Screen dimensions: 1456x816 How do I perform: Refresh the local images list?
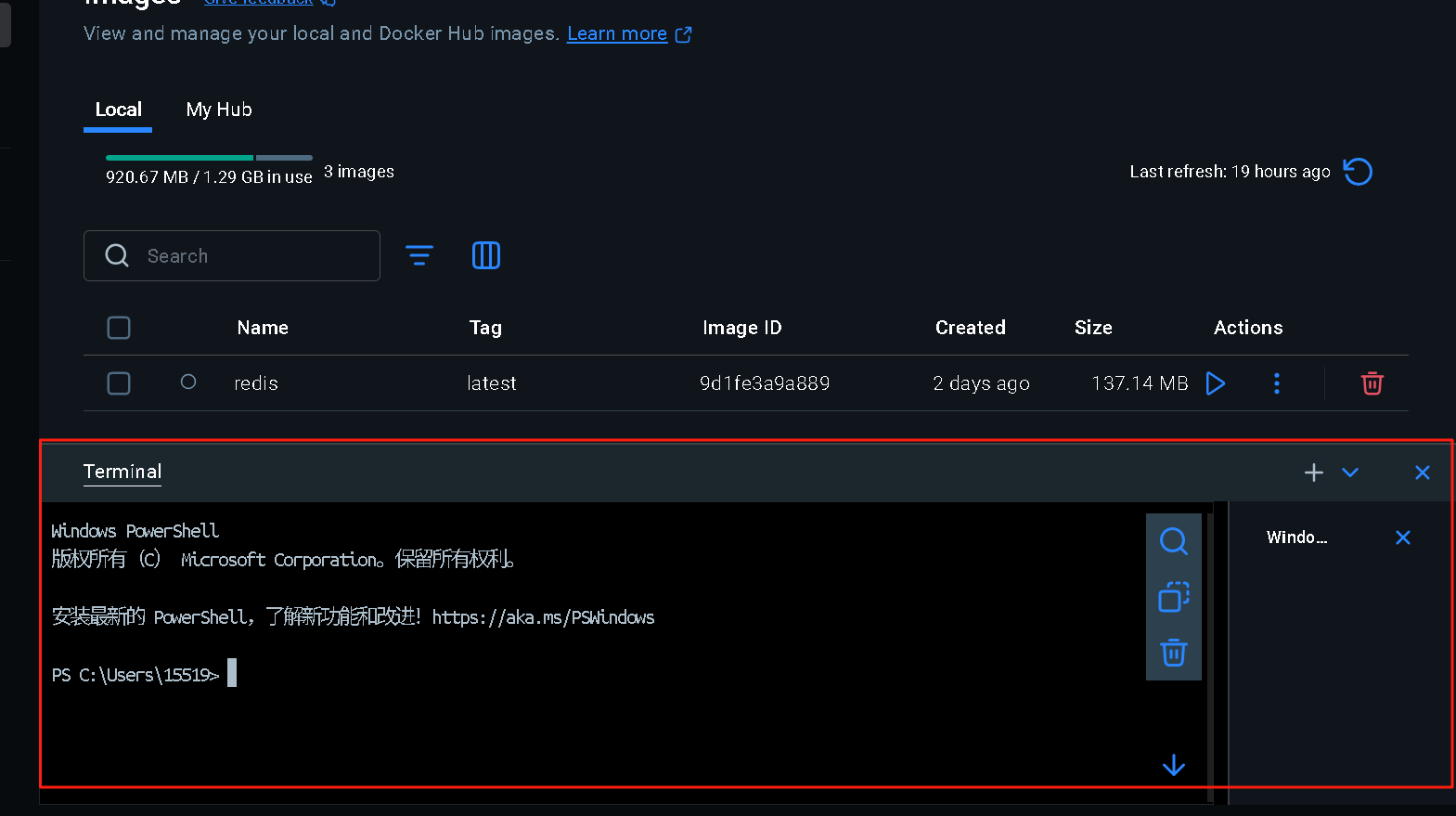tap(1358, 172)
